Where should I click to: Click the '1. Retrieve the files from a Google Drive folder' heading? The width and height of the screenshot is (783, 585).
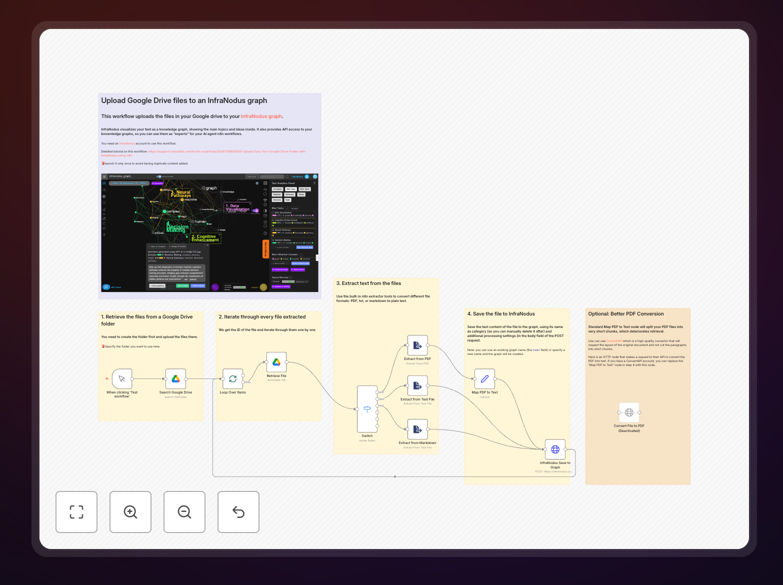pos(147,320)
